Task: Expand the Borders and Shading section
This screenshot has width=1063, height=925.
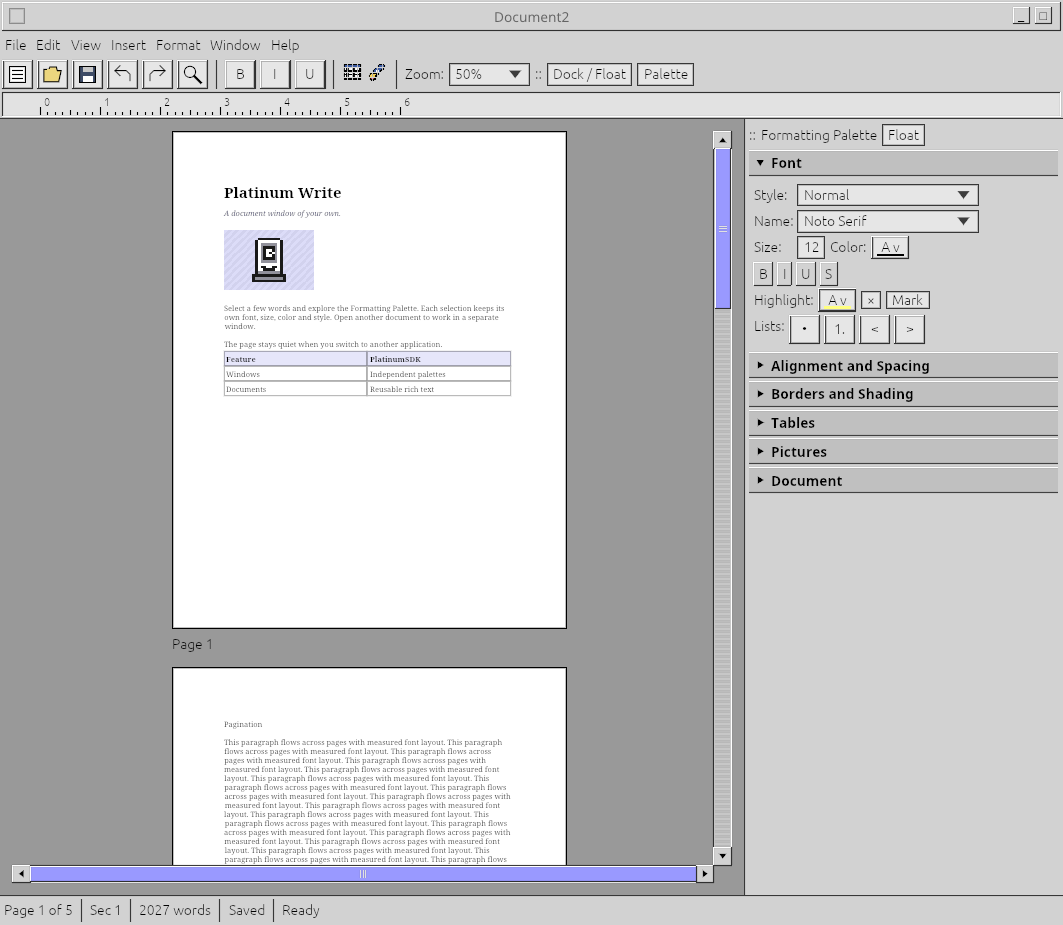Action: click(x=903, y=394)
